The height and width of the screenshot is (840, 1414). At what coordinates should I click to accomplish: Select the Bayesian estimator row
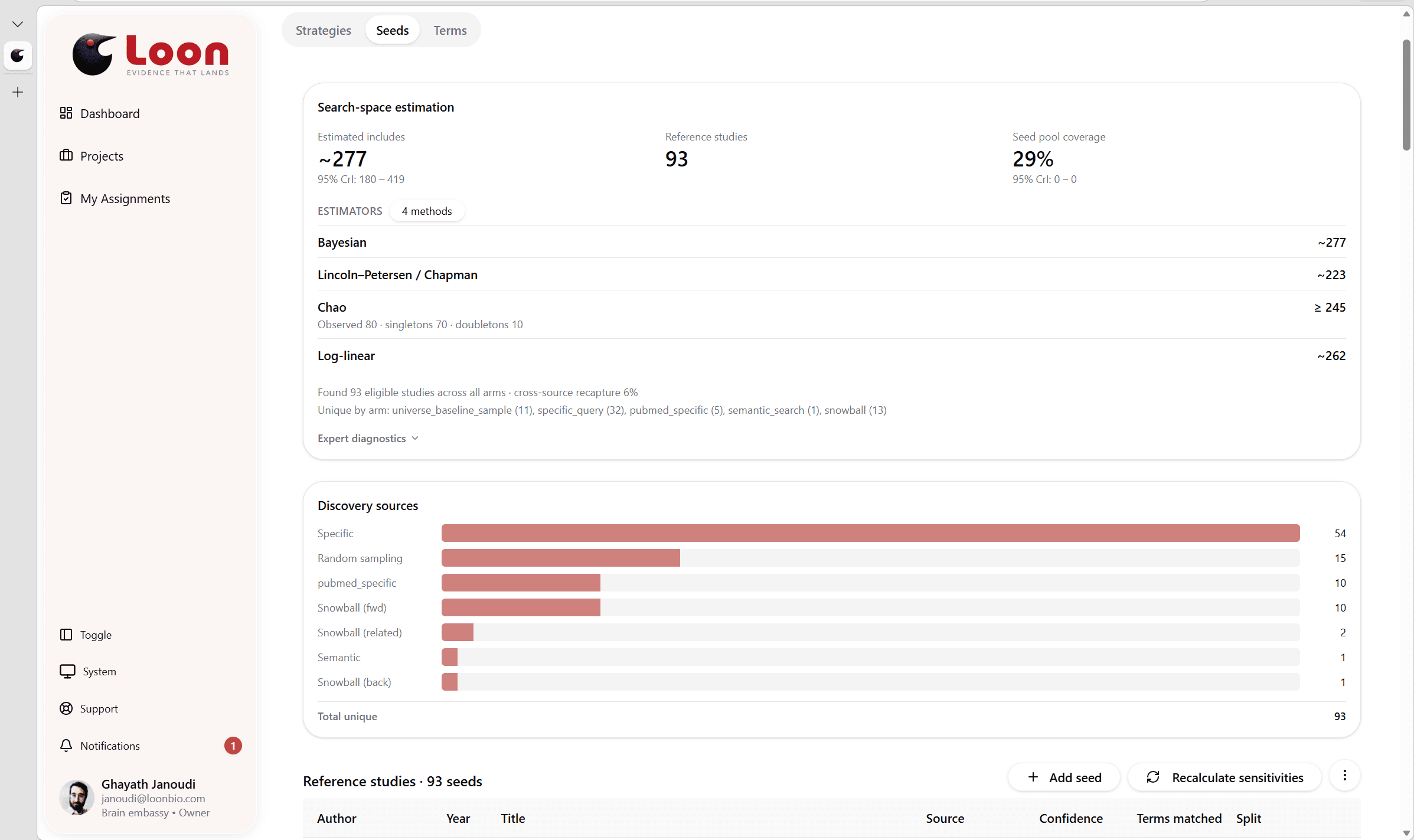[x=831, y=242]
